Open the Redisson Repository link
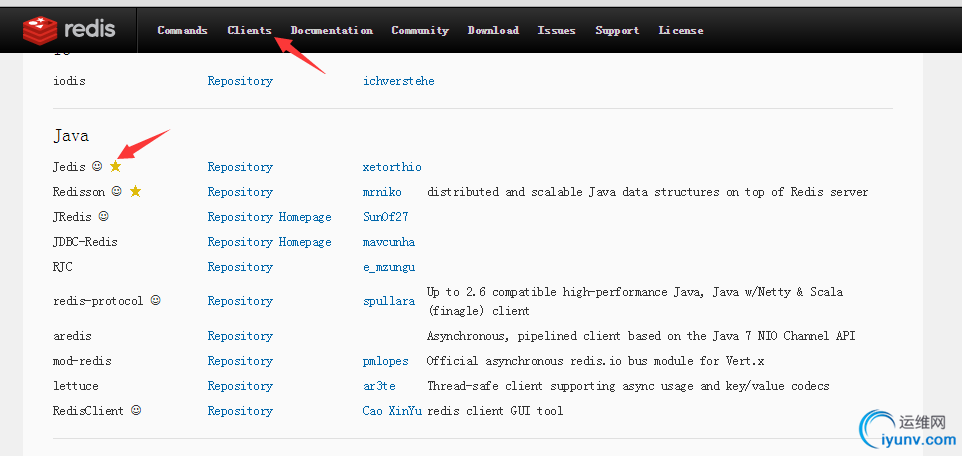Screen dimensions: 962x456 point(240,192)
